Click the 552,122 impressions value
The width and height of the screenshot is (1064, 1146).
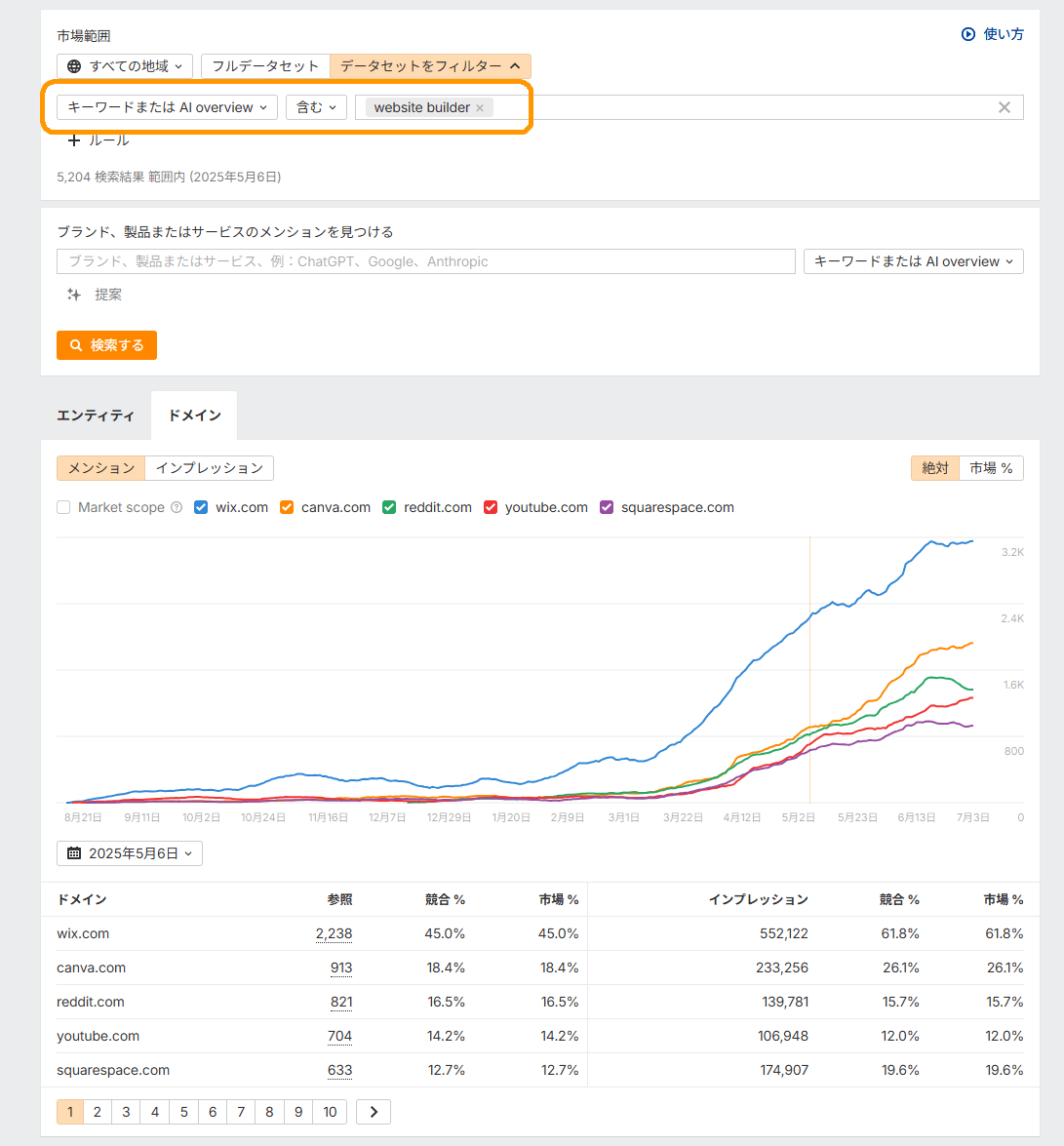(784, 933)
